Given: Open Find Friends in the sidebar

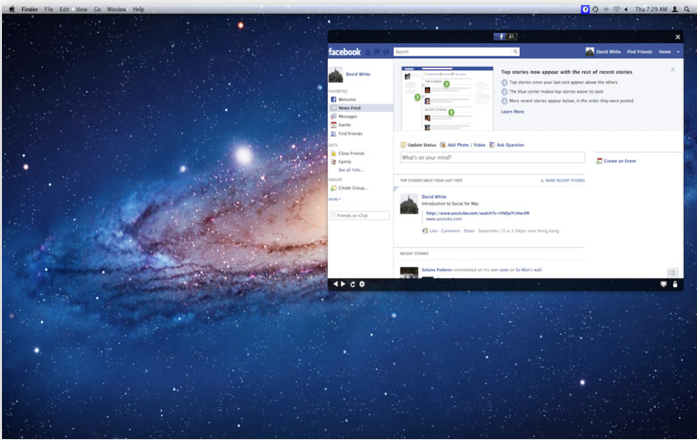Looking at the screenshot, I should pyautogui.click(x=350, y=134).
